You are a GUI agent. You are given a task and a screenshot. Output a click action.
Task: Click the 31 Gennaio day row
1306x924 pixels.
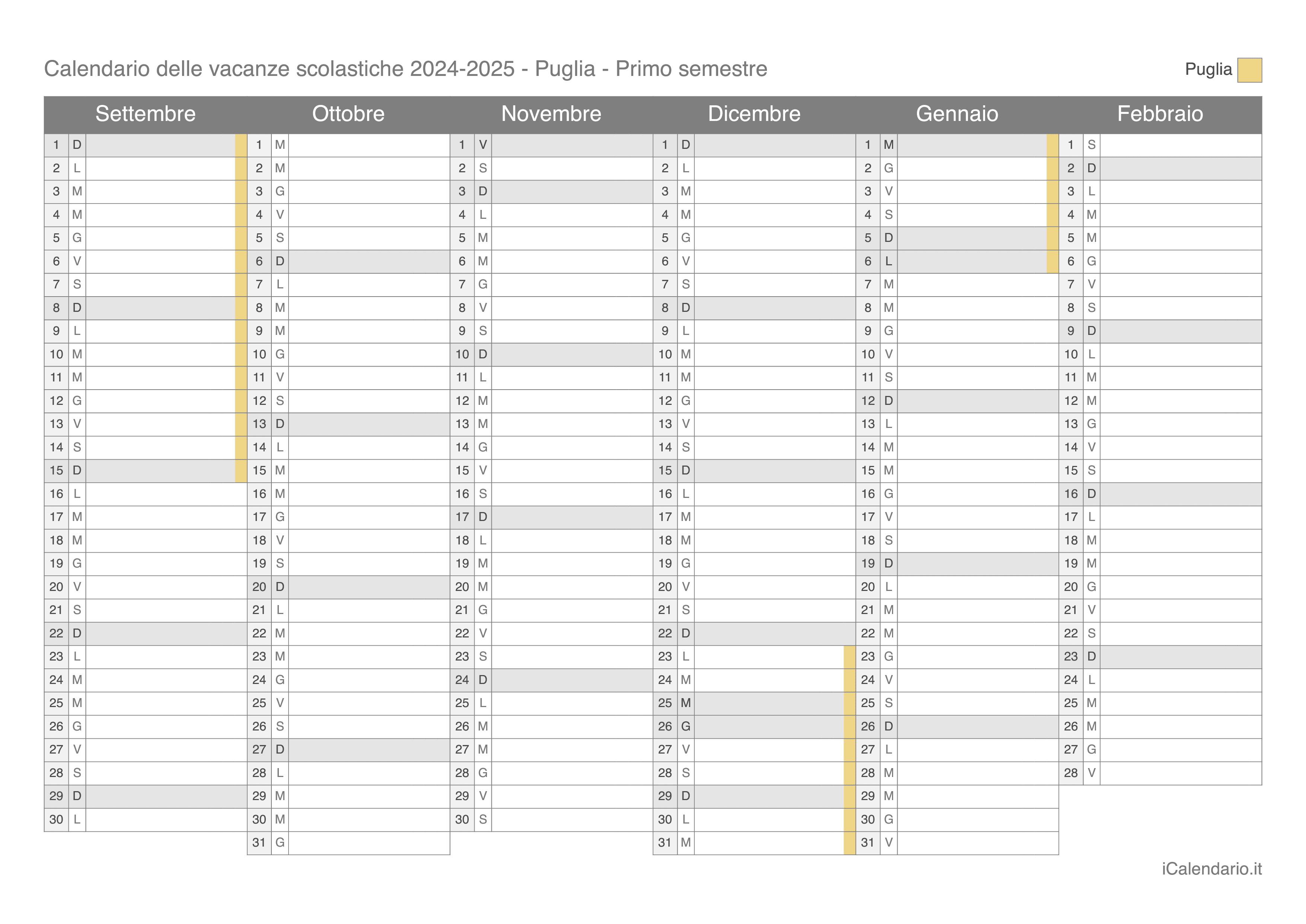point(957,843)
